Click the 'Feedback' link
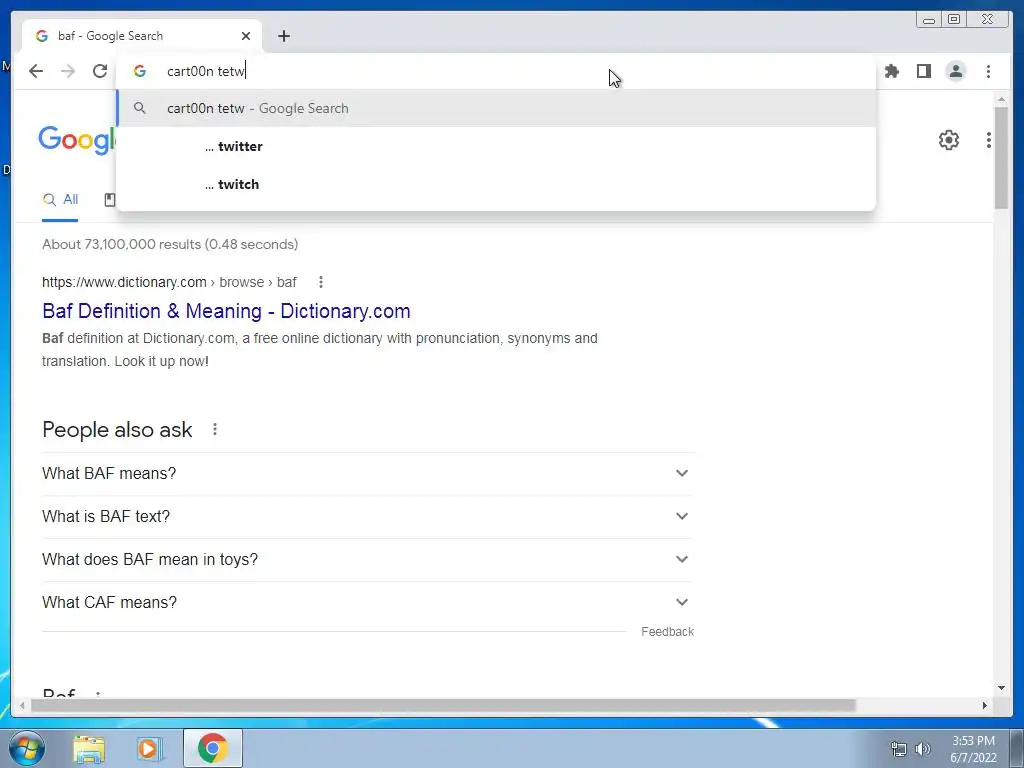The image size is (1024, 768). (667, 632)
